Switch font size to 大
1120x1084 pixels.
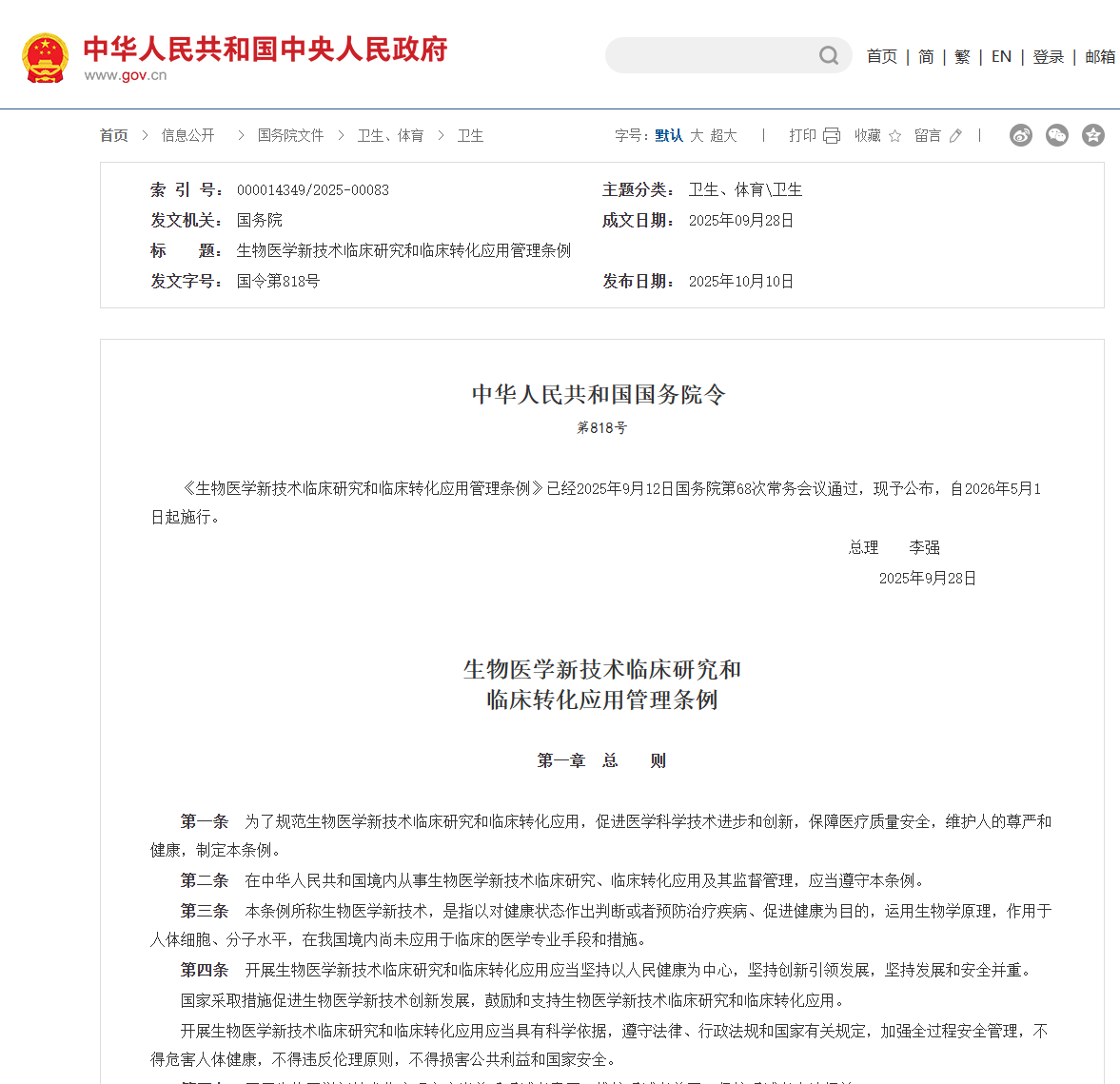coord(697,136)
